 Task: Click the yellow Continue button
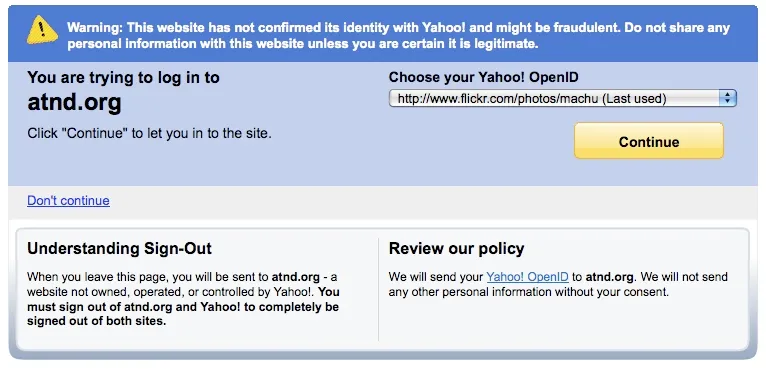(649, 141)
